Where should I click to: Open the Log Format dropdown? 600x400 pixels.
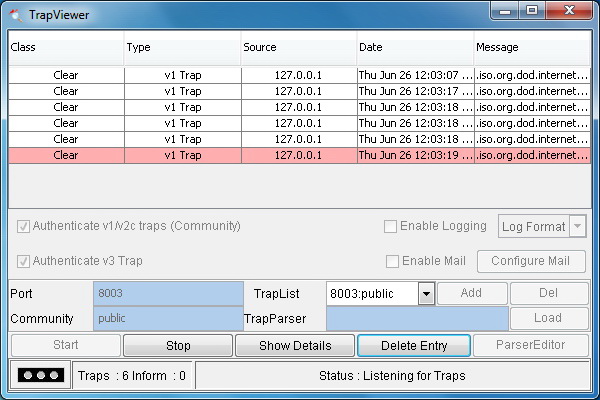[x=542, y=226]
